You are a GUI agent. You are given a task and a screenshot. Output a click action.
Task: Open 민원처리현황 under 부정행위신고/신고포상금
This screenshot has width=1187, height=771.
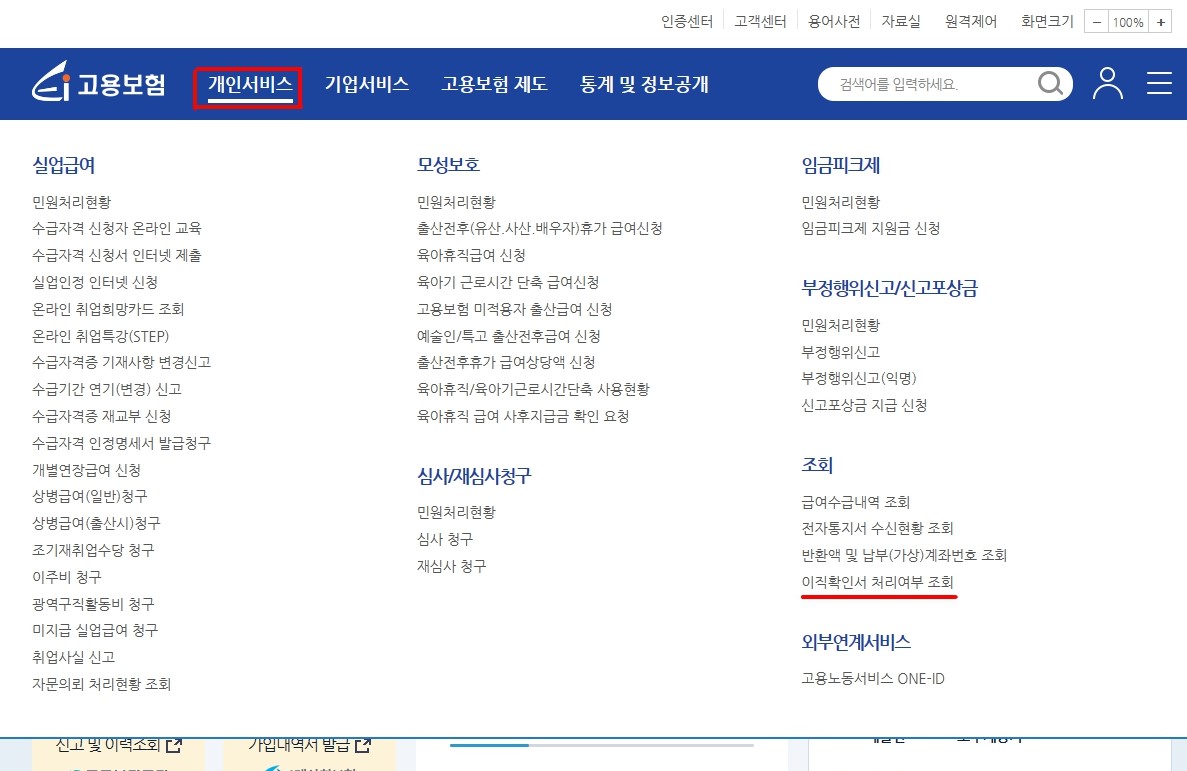[840, 326]
